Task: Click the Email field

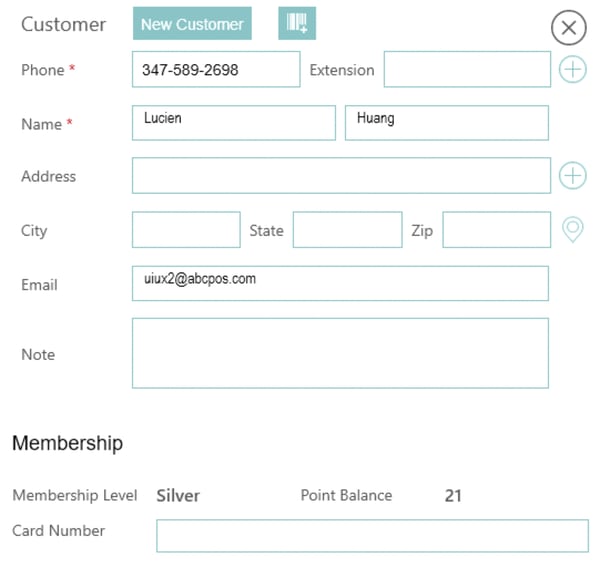Action: (340, 284)
